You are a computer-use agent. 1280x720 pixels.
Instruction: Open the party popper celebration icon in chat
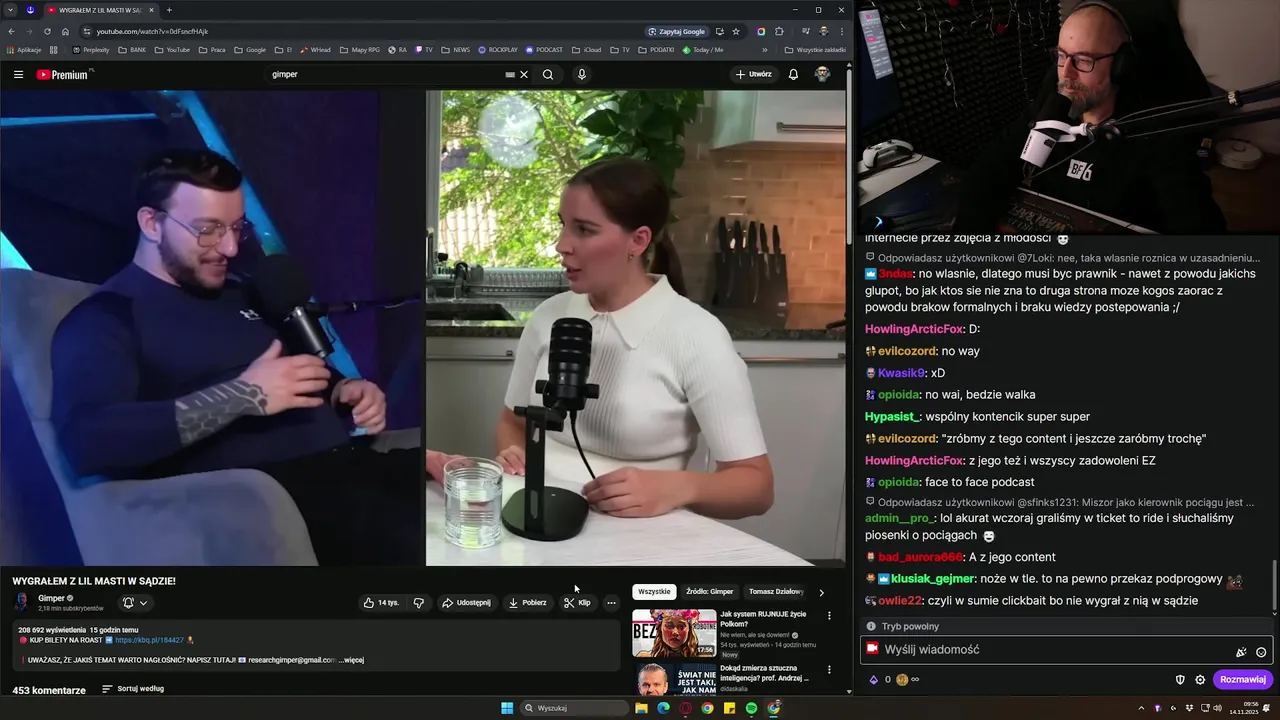click(x=1241, y=652)
